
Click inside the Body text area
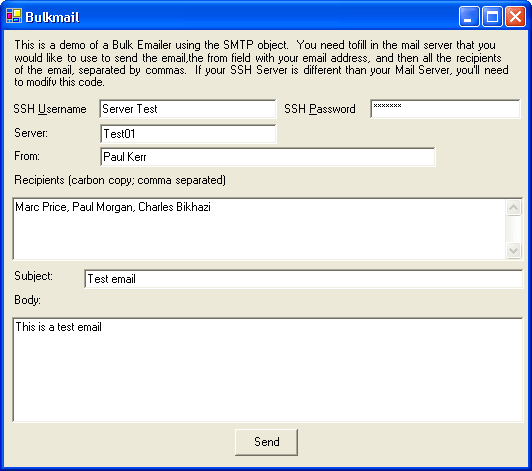268,370
